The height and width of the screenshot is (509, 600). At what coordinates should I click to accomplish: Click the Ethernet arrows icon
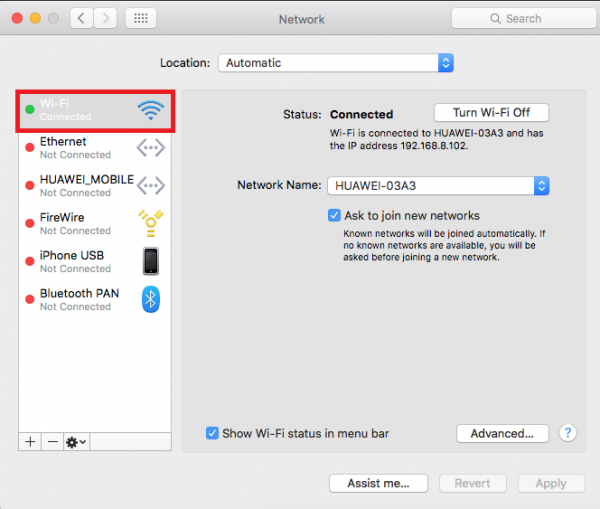[x=151, y=148]
